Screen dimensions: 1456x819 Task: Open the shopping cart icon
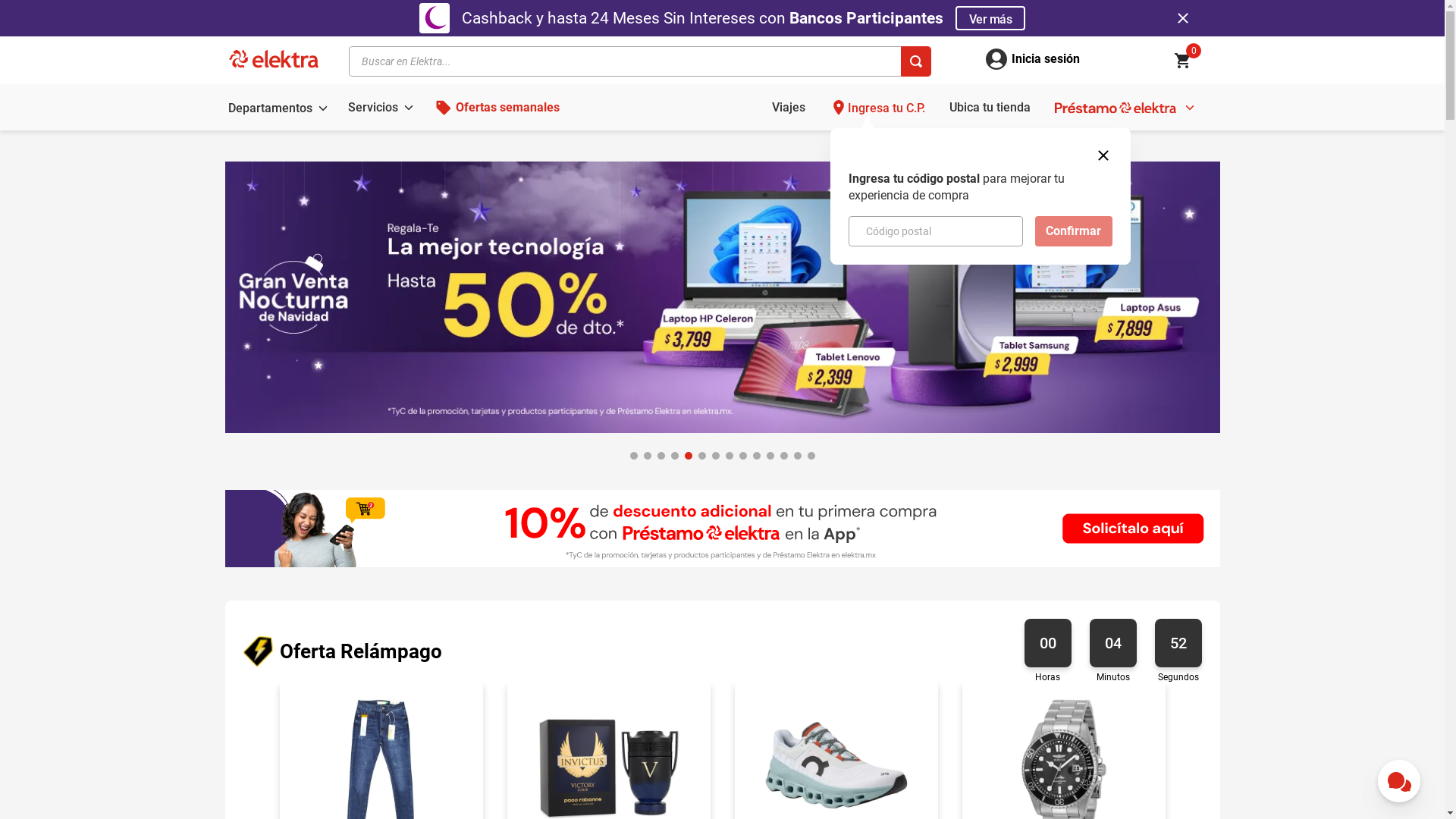[x=1182, y=61]
